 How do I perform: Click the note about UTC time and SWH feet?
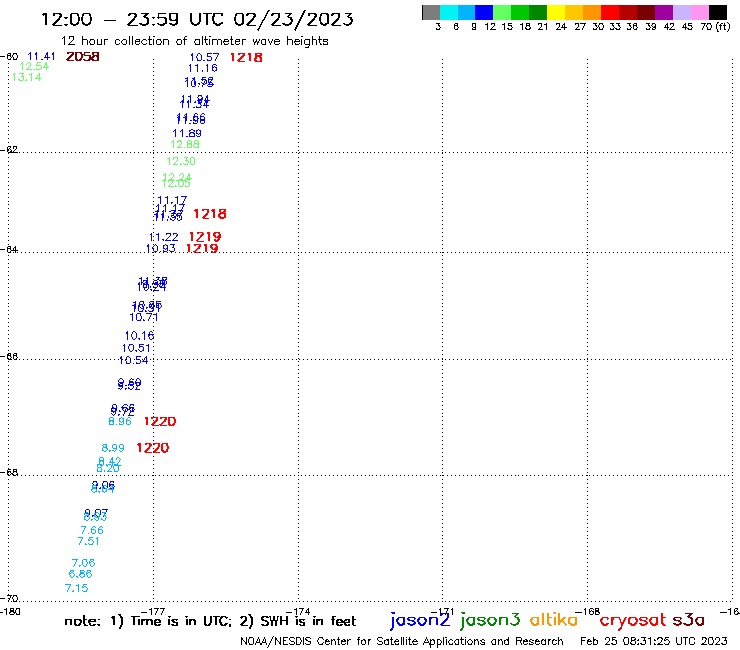[210, 621]
